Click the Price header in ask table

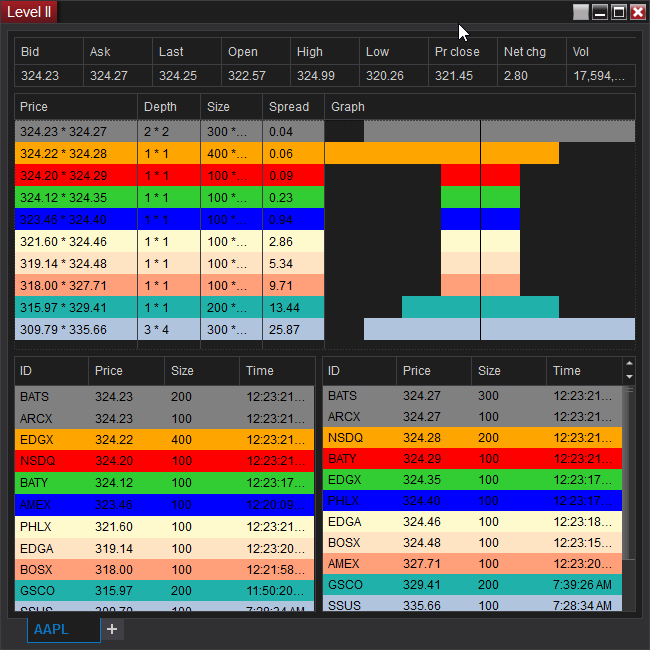pyautogui.click(x=434, y=371)
